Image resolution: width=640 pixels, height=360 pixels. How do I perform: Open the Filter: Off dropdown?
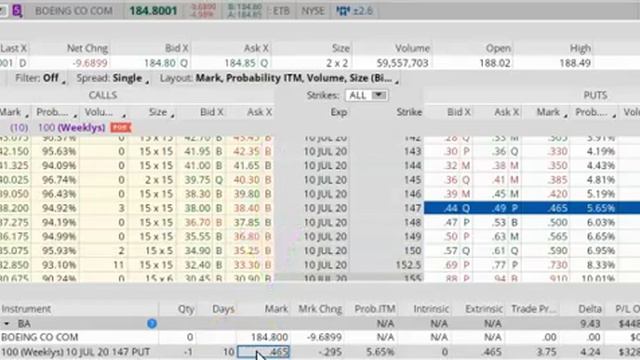coord(40,78)
